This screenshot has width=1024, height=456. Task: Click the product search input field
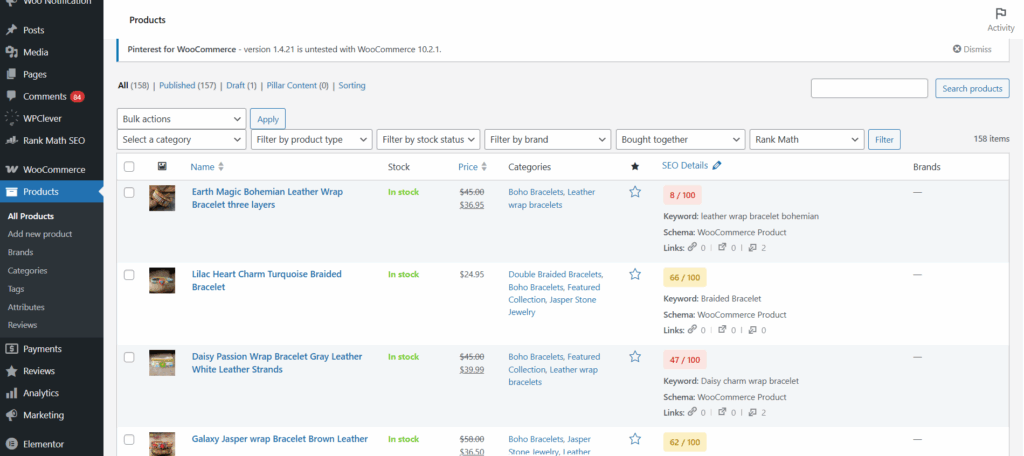(x=869, y=89)
